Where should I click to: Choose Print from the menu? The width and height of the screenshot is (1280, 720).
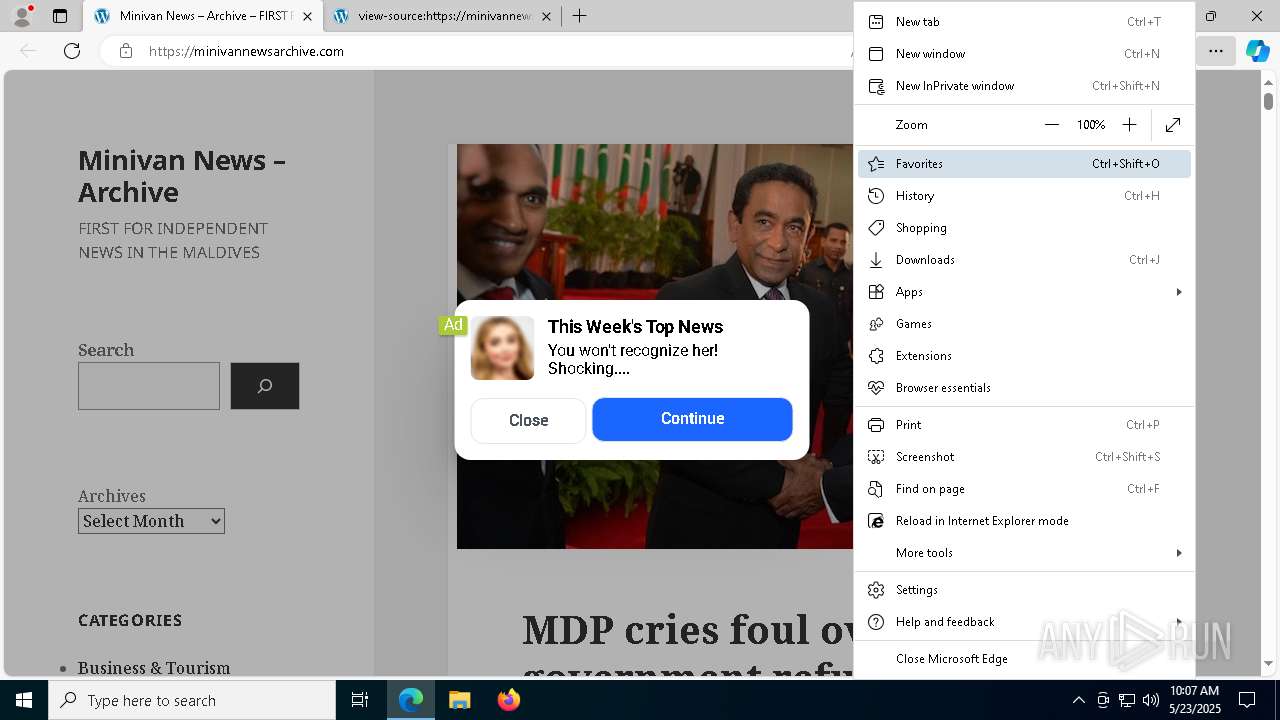point(1024,425)
